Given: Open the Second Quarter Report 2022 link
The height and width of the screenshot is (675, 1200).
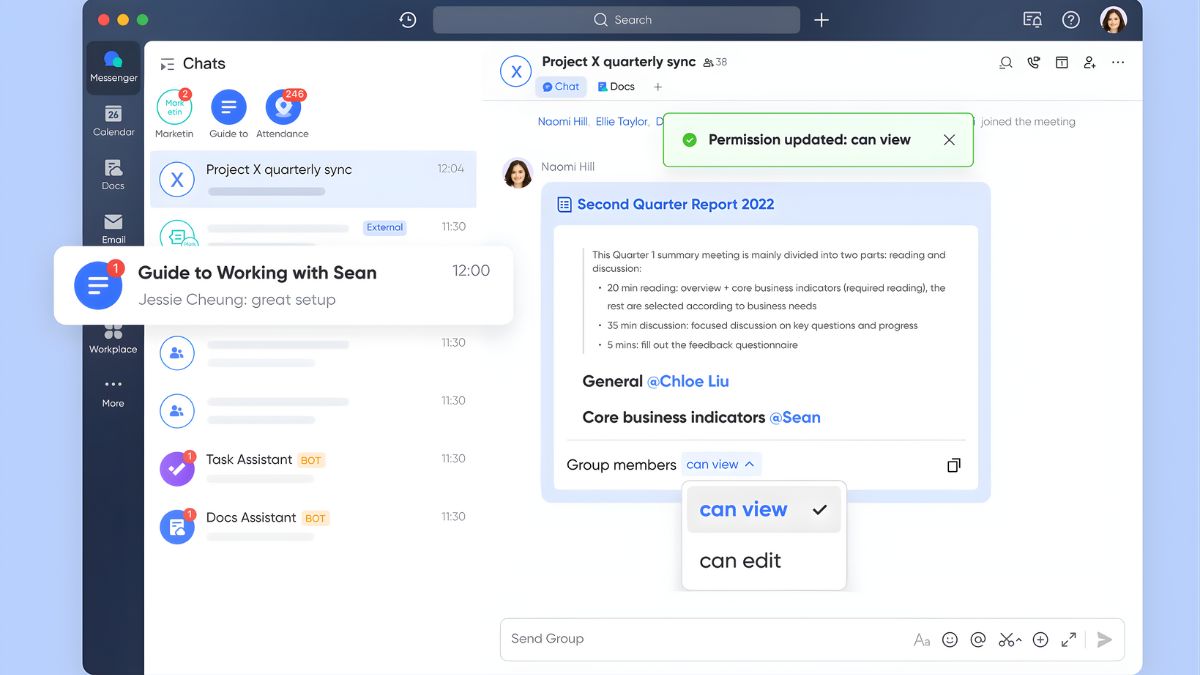Looking at the screenshot, I should coord(675,204).
